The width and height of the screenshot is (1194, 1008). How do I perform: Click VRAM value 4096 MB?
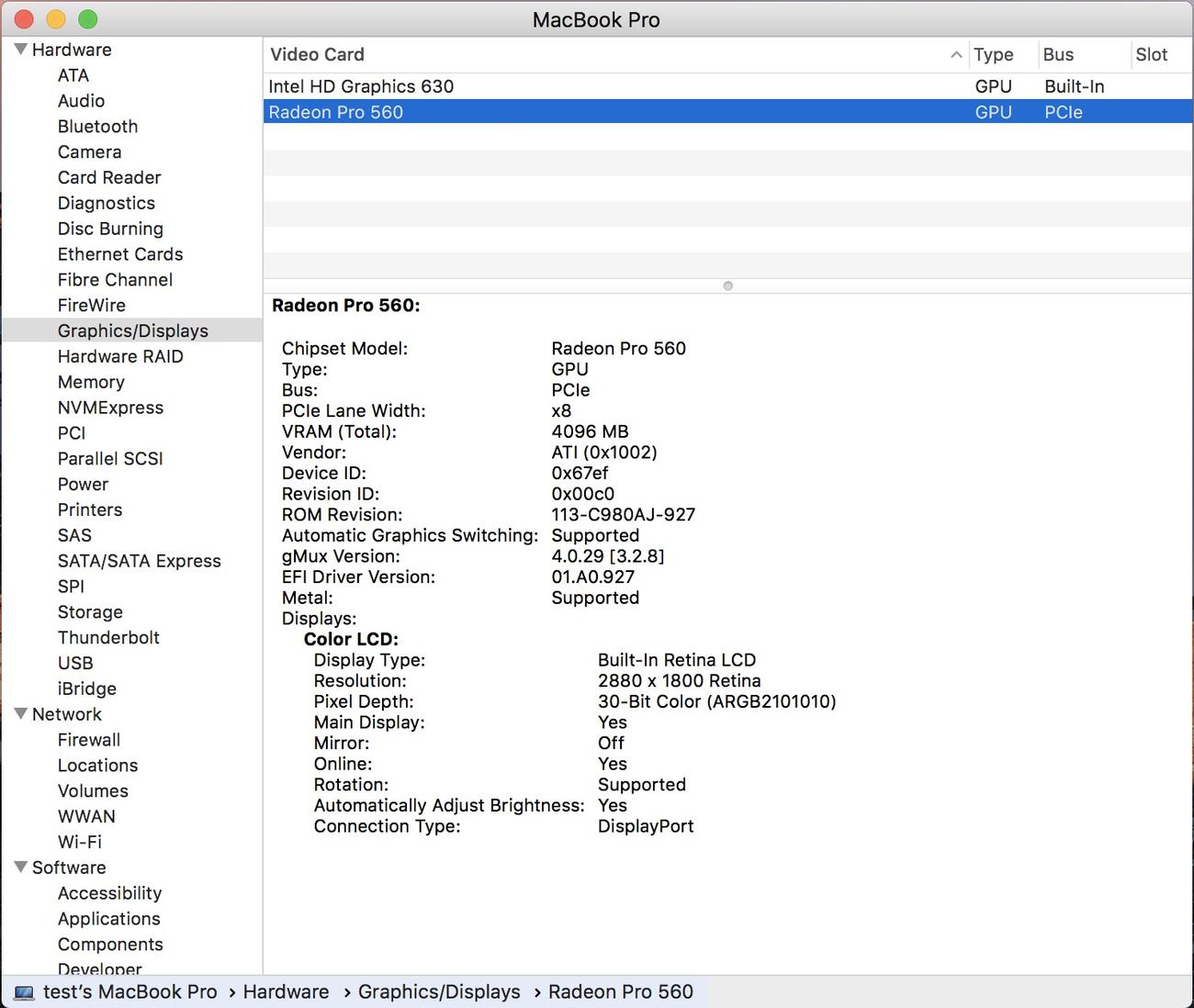[x=590, y=431]
